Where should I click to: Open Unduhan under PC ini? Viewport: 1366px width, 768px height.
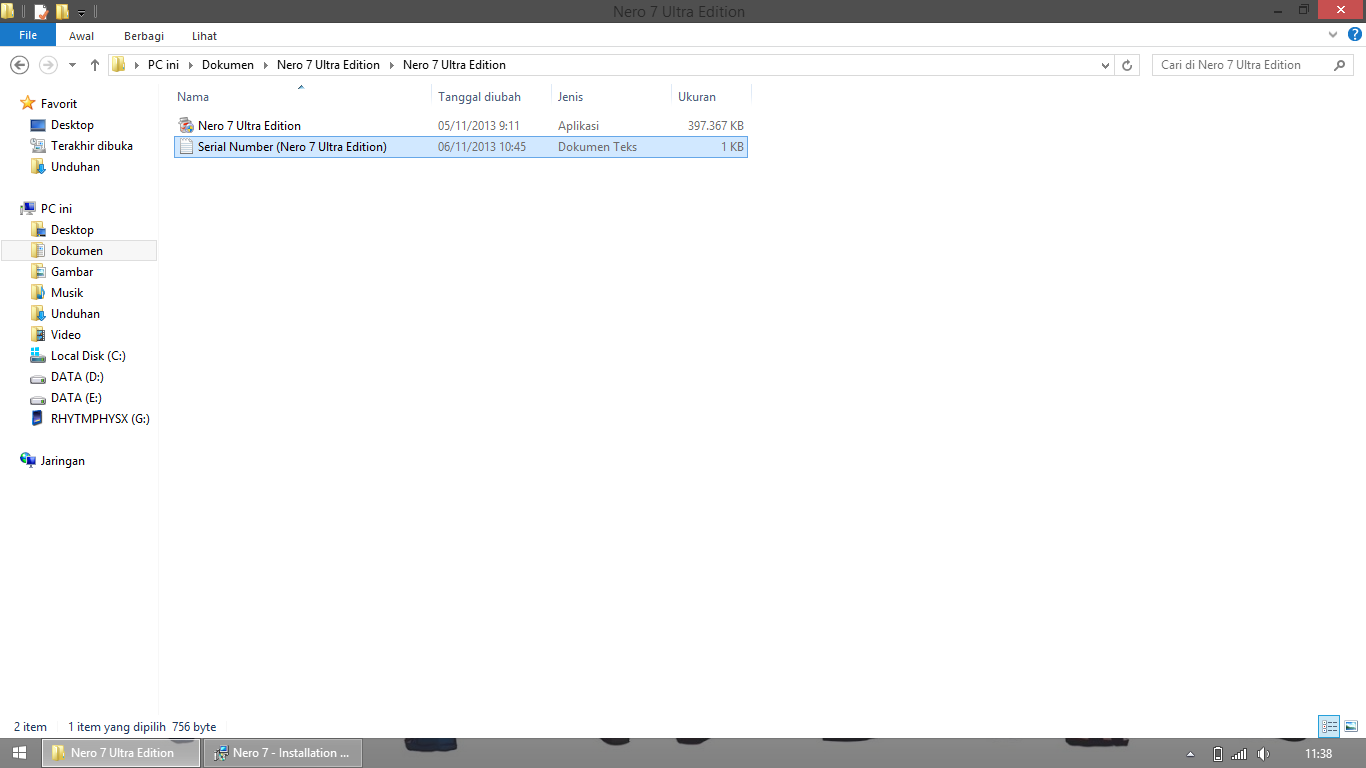75,314
